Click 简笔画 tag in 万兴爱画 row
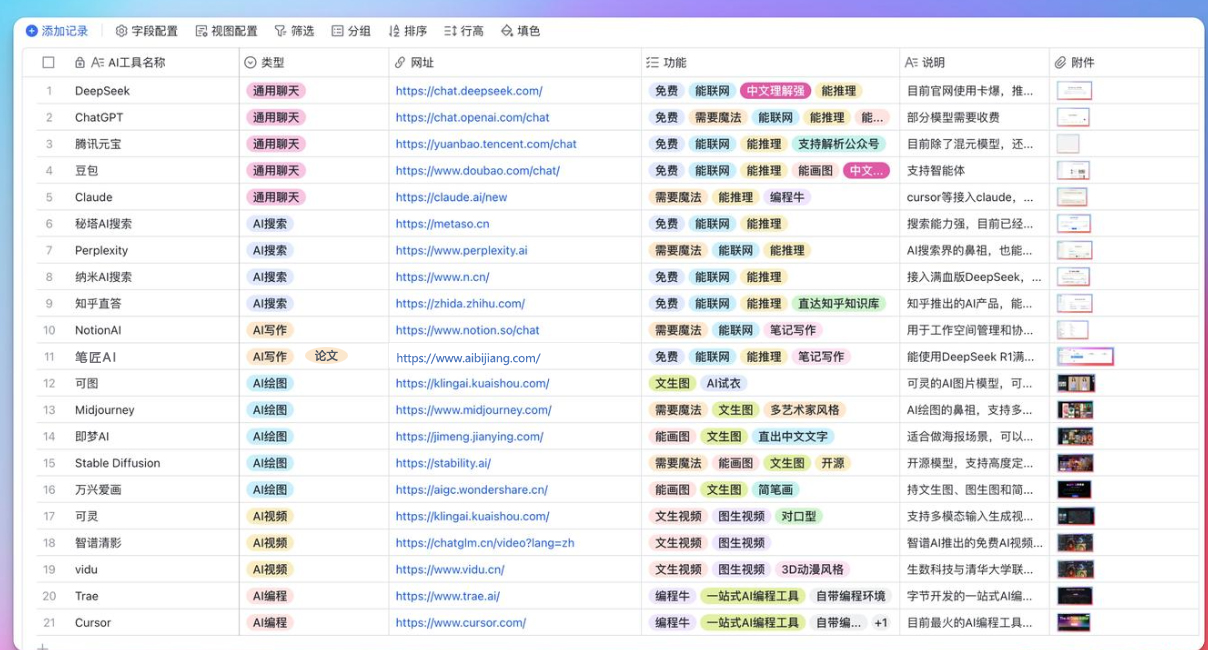This screenshot has height=650, width=1208. pyautogui.click(x=775, y=490)
